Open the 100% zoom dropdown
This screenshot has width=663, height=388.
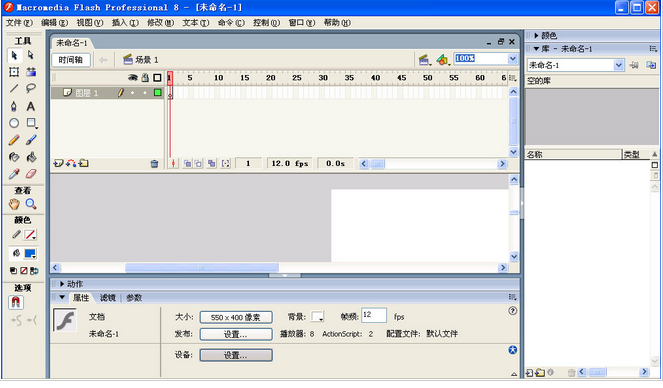[x=512, y=58]
